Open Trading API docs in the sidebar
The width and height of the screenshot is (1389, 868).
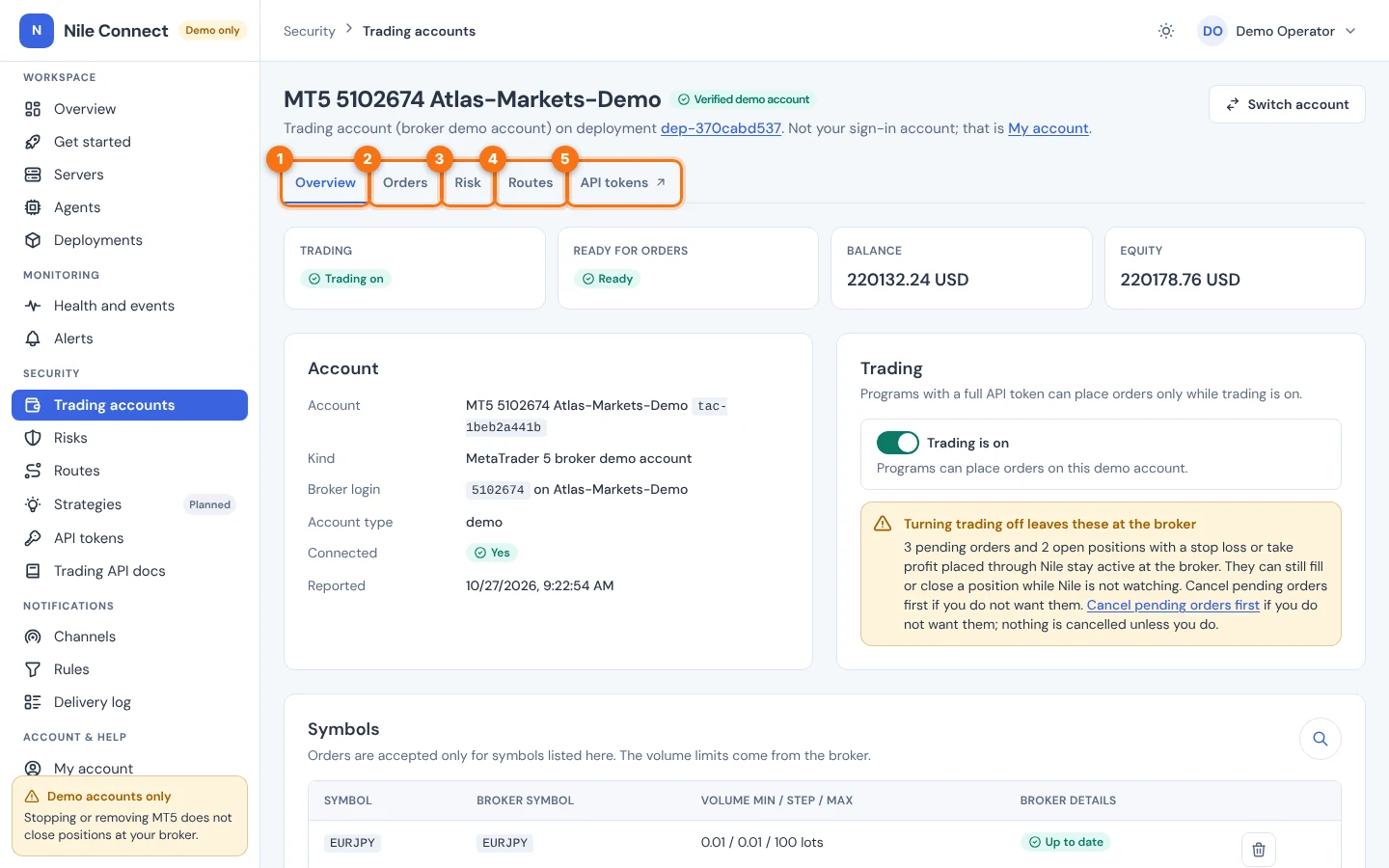129,571
